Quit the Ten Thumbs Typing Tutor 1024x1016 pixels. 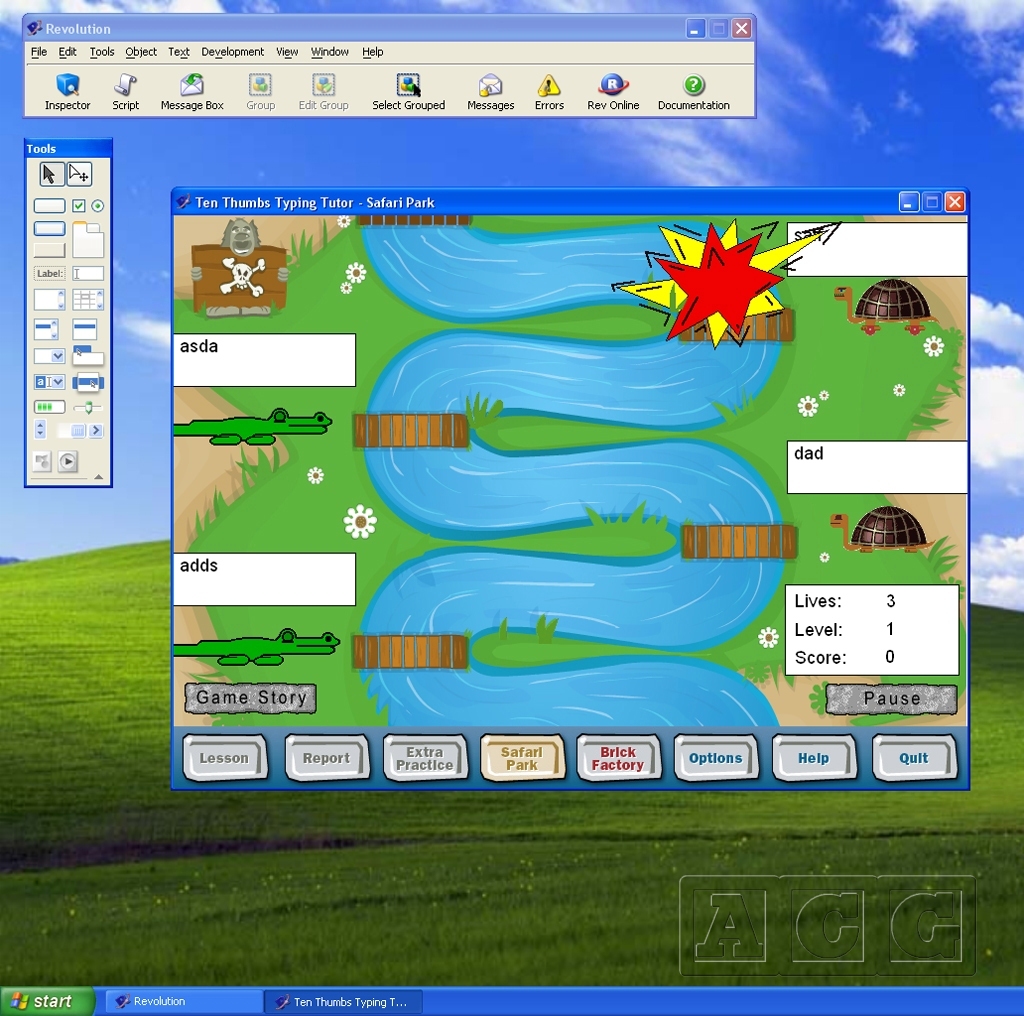[914, 757]
